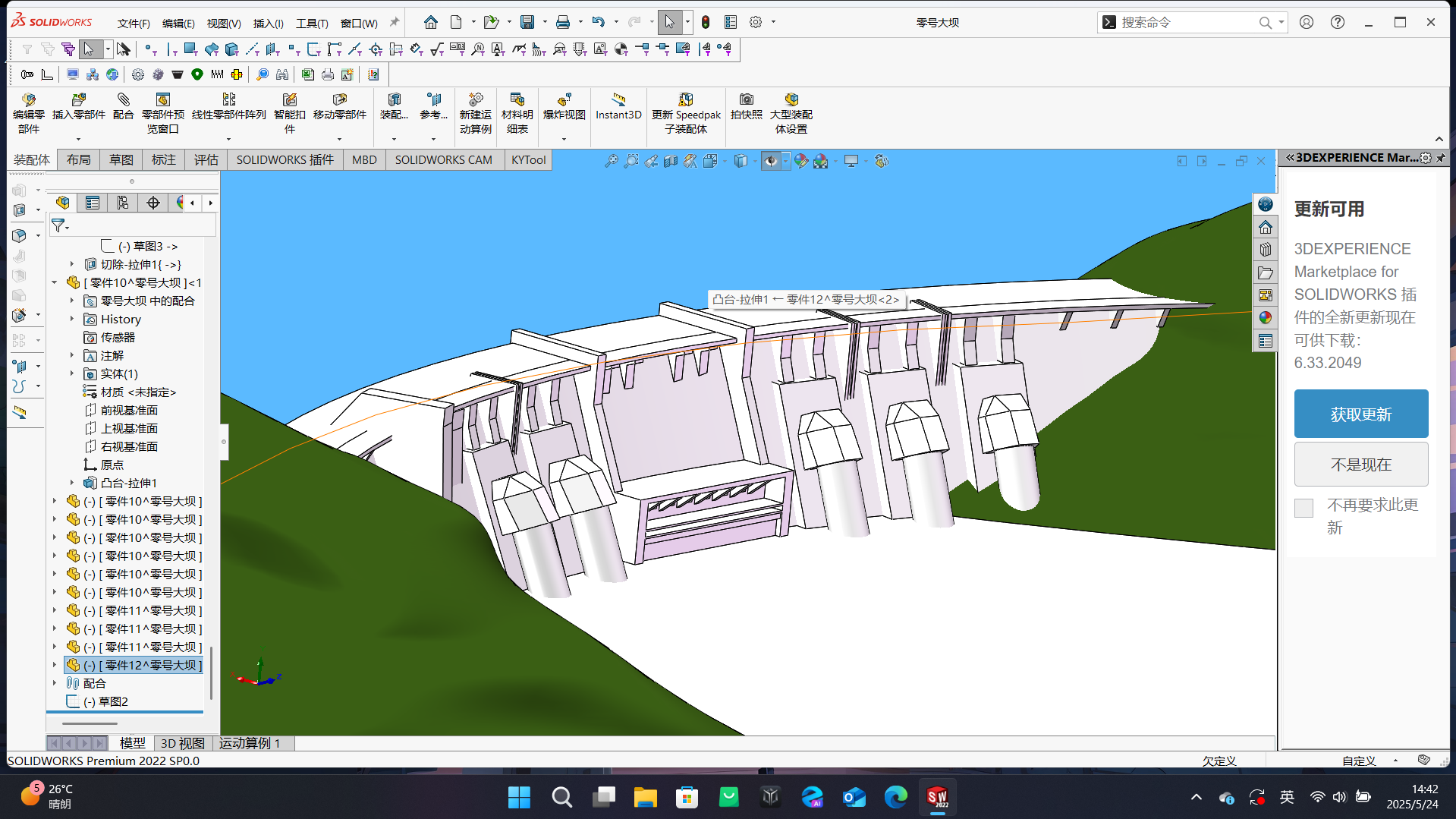The width and height of the screenshot is (1456, 819).
Task: Click the Print icon
Action: pos(563,22)
